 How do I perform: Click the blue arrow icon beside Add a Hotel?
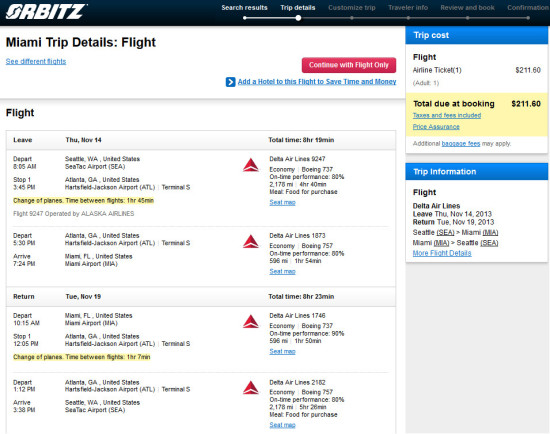coord(230,82)
